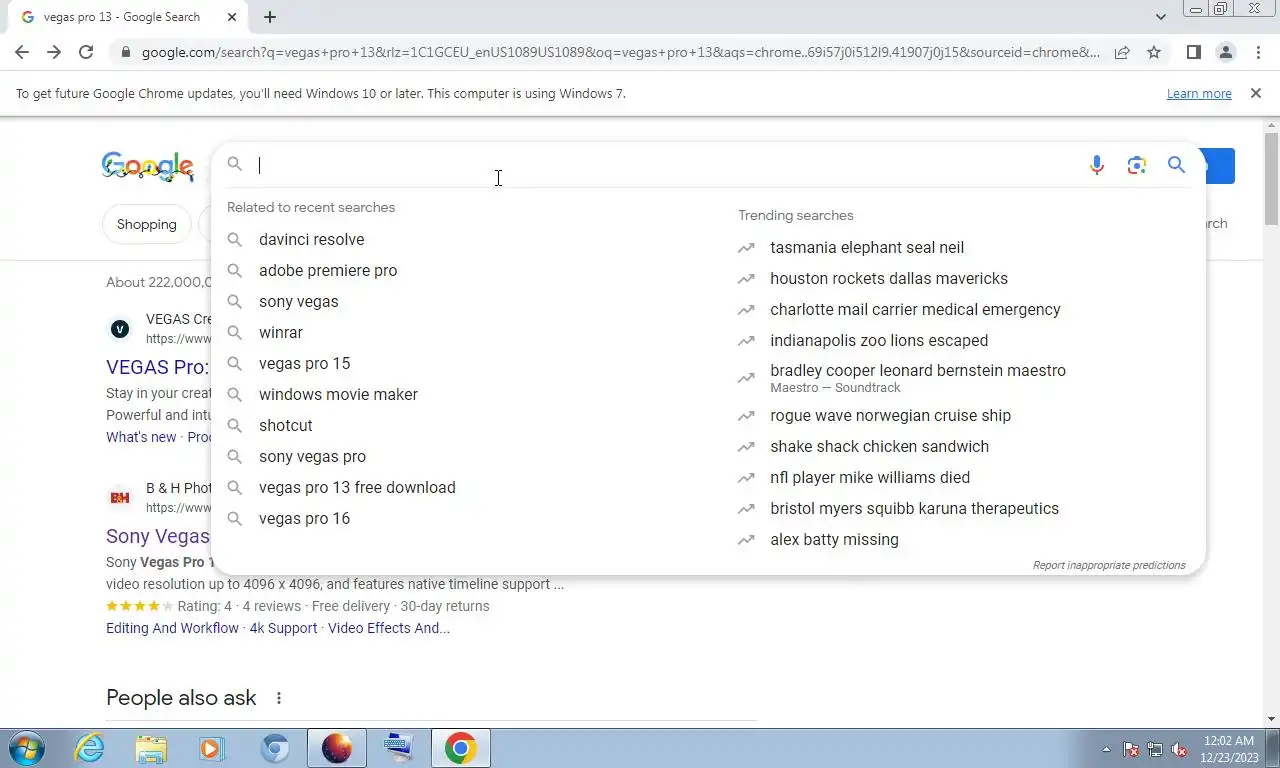Click the muted volume tray icon

(x=1179, y=749)
